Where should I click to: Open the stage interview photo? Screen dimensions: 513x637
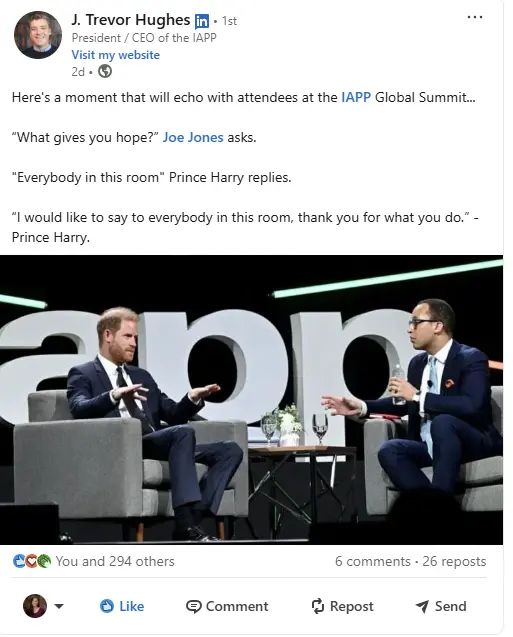[x=251, y=400]
